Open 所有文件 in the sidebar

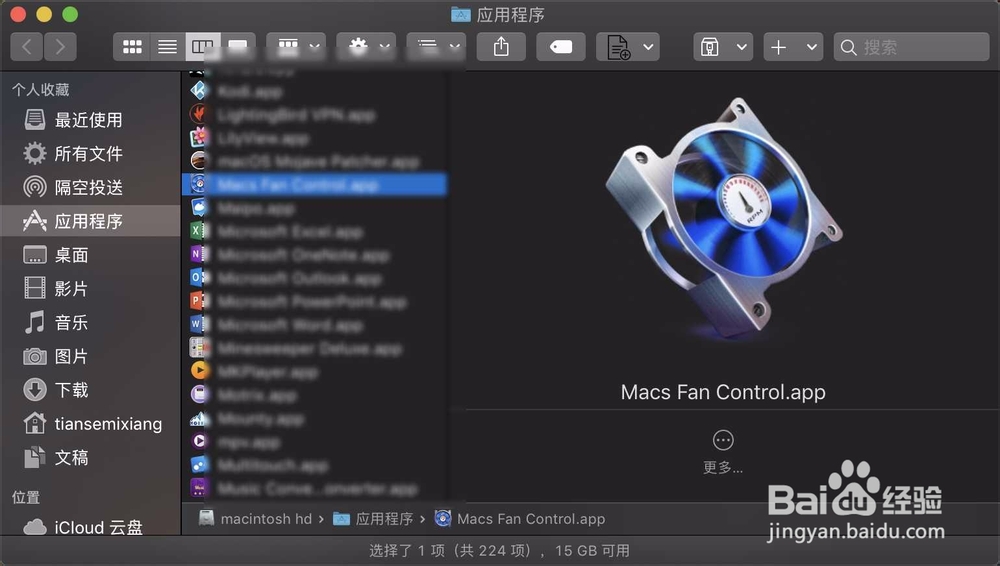click(x=89, y=153)
